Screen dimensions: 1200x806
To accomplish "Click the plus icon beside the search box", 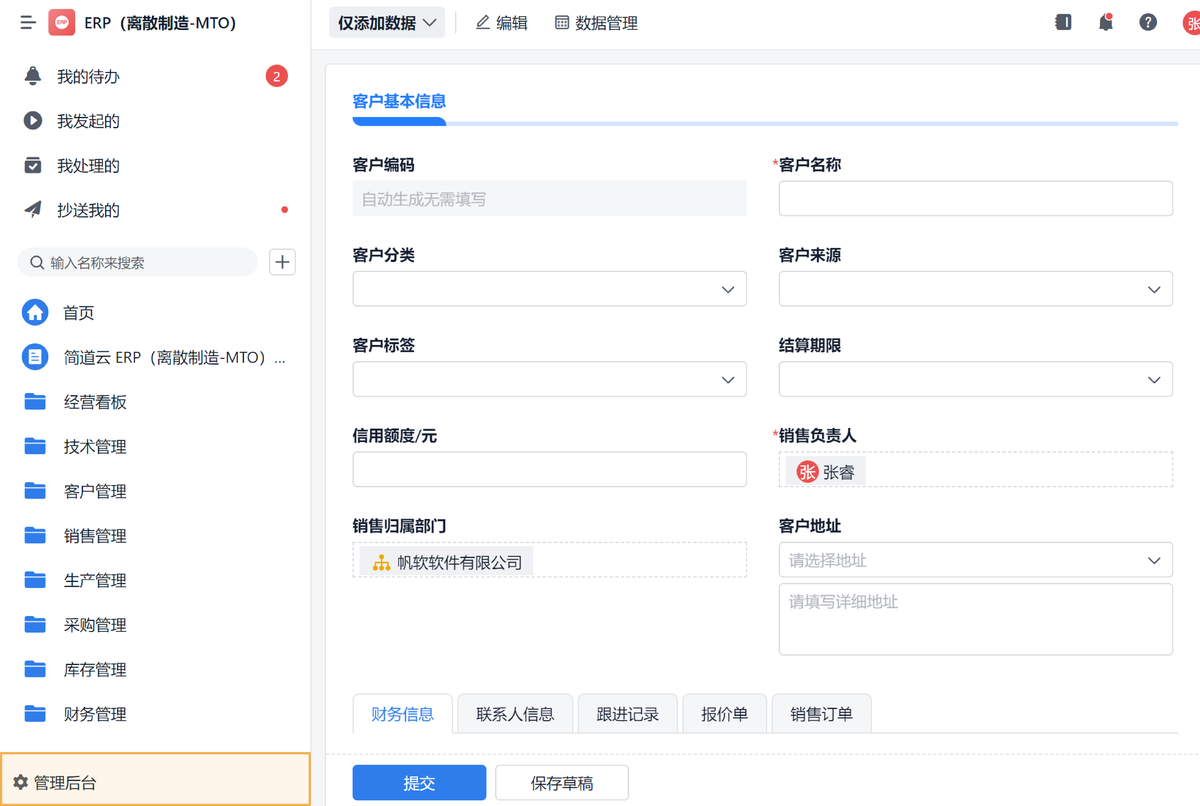I will click(283, 262).
